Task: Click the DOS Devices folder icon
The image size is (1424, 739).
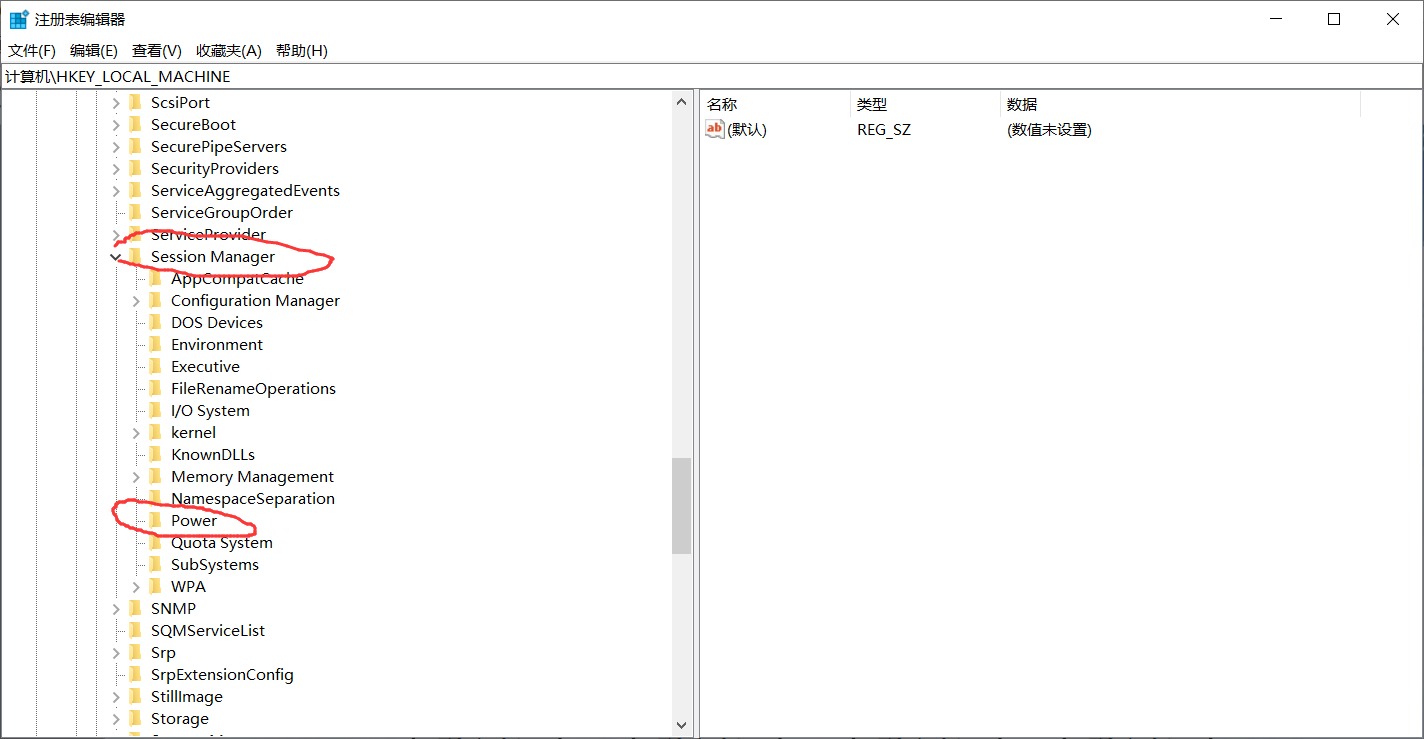Action: pyautogui.click(x=155, y=322)
